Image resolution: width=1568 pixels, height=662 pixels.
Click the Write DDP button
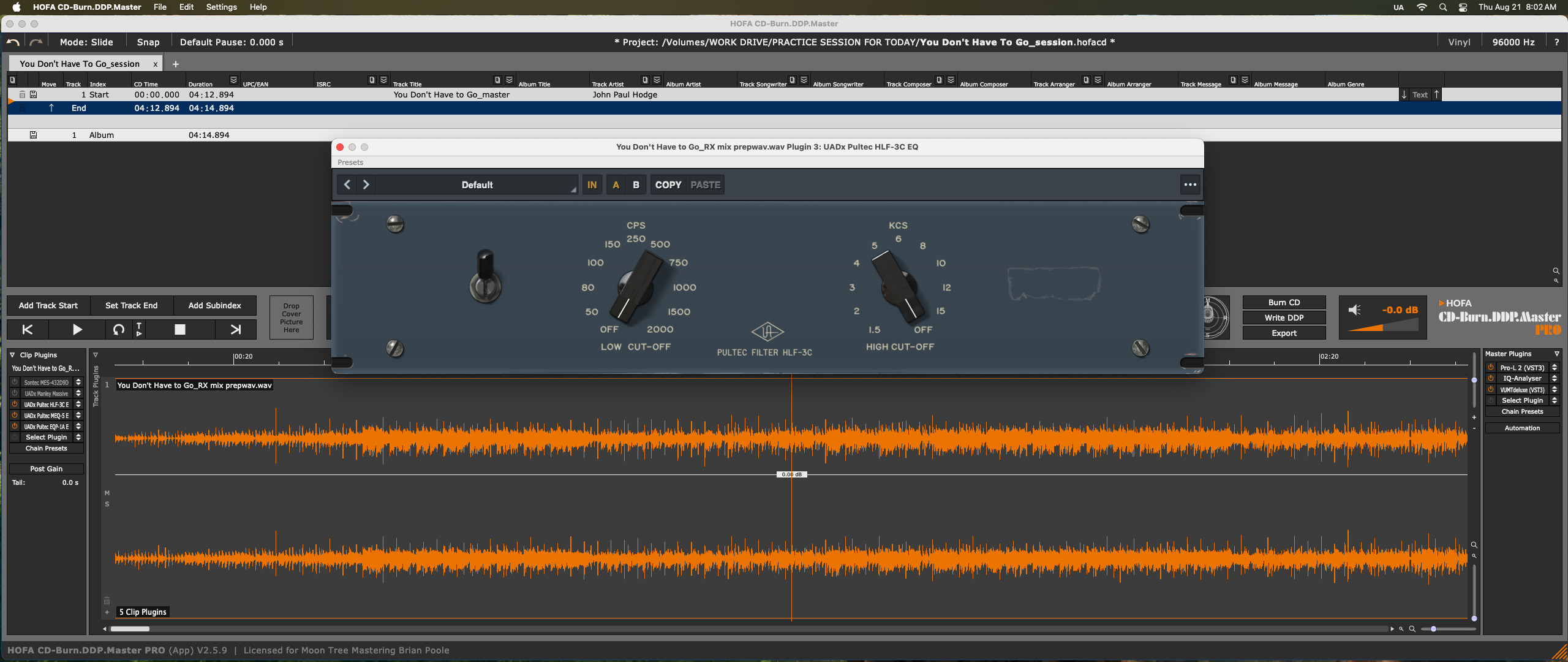pos(1284,318)
